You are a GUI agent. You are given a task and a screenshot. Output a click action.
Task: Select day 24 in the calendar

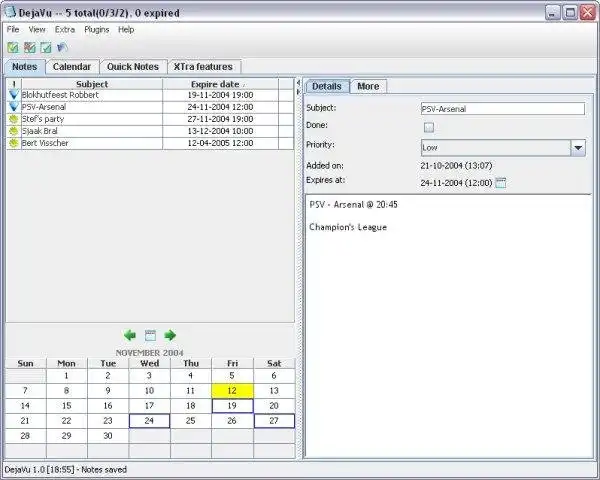149,421
